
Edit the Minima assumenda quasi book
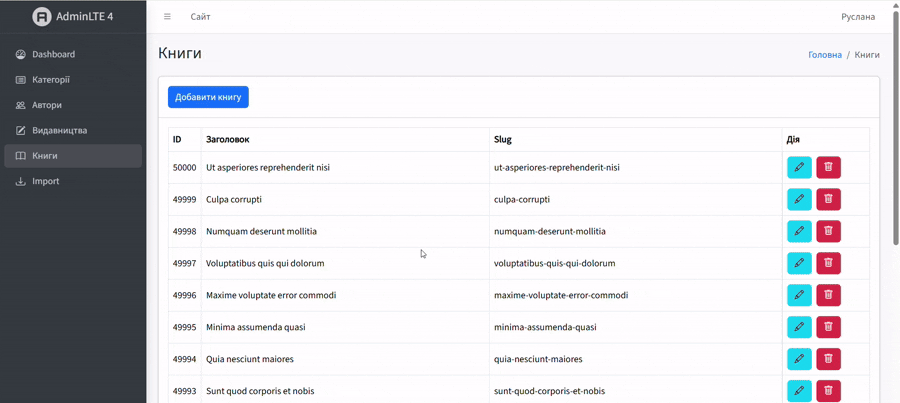point(799,327)
